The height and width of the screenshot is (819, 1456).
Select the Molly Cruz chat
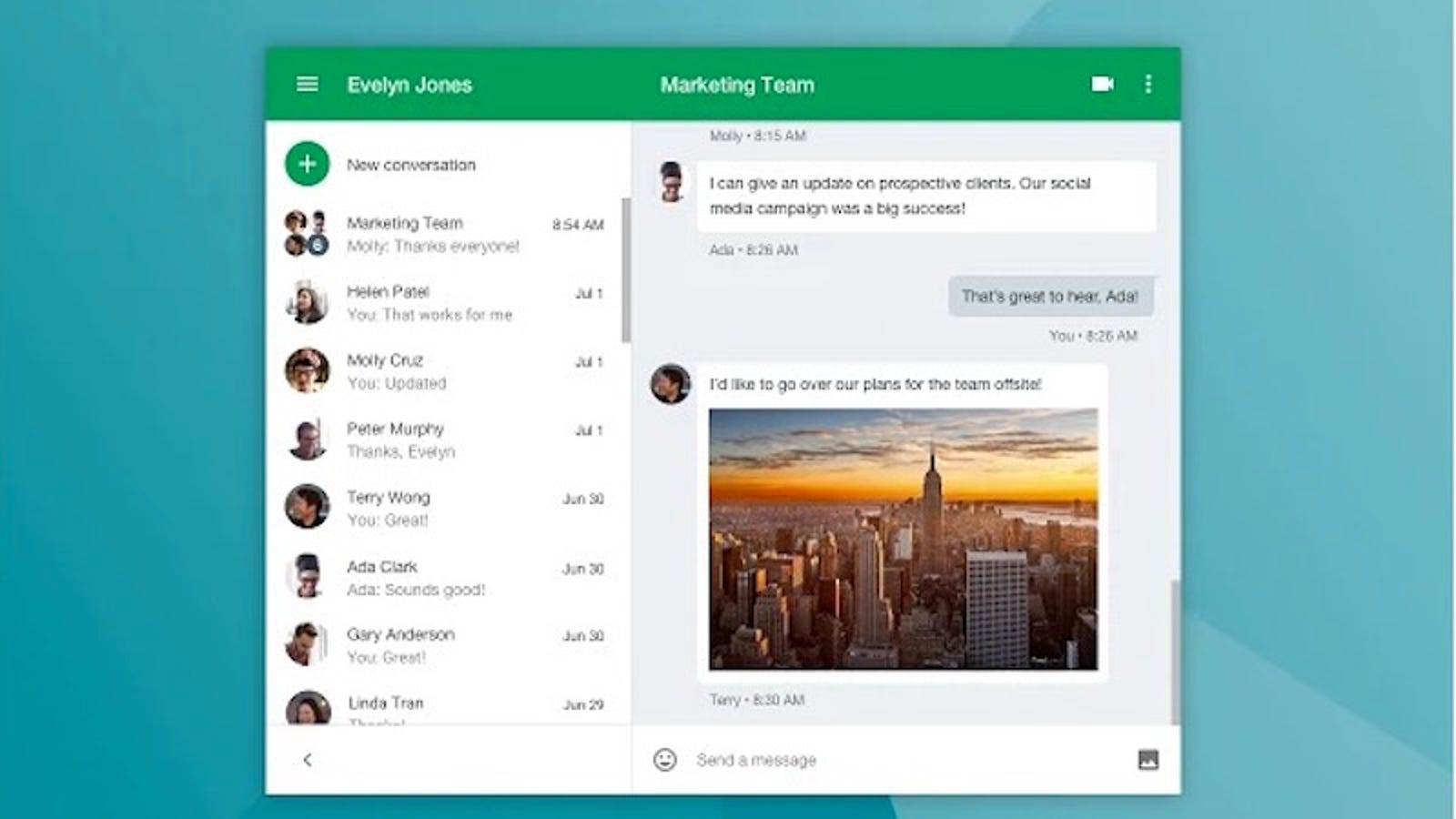pyautogui.click(x=446, y=371)
